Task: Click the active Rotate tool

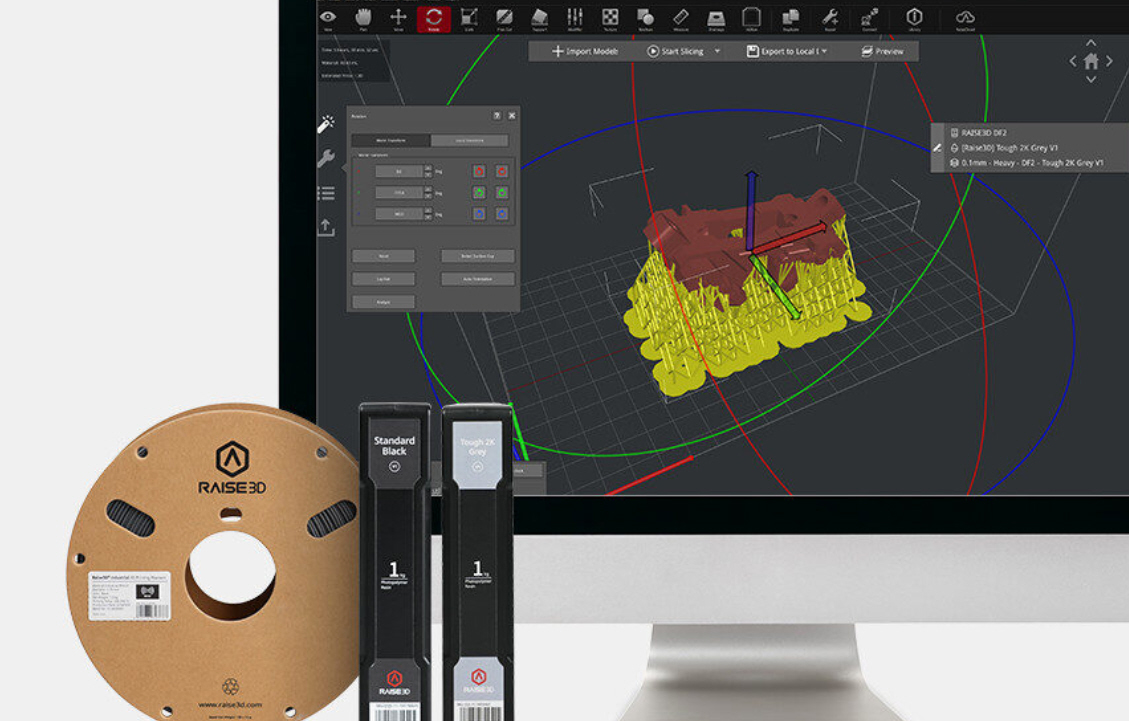Action: (x=434, y=16)
